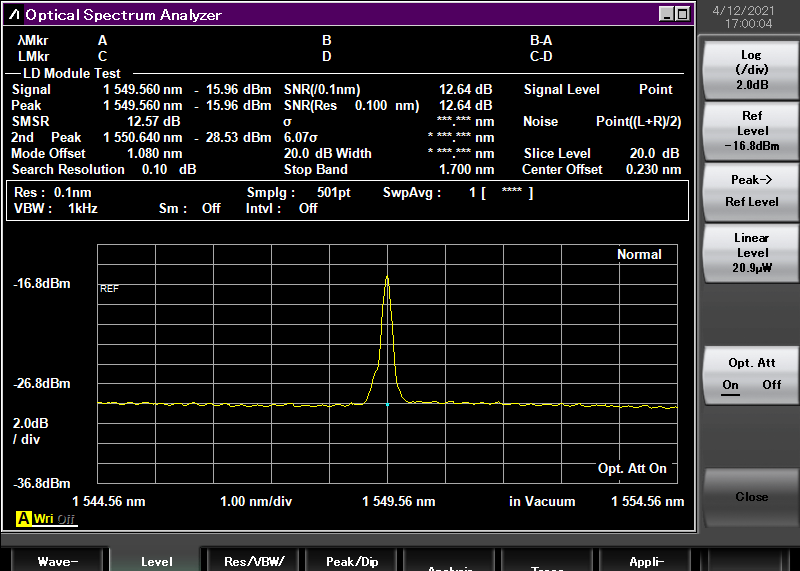Click the SNR(Res 0.100 nm) label
Viewport: 800px width, 571px height.
pyautogui.click(x=352, y=106)
